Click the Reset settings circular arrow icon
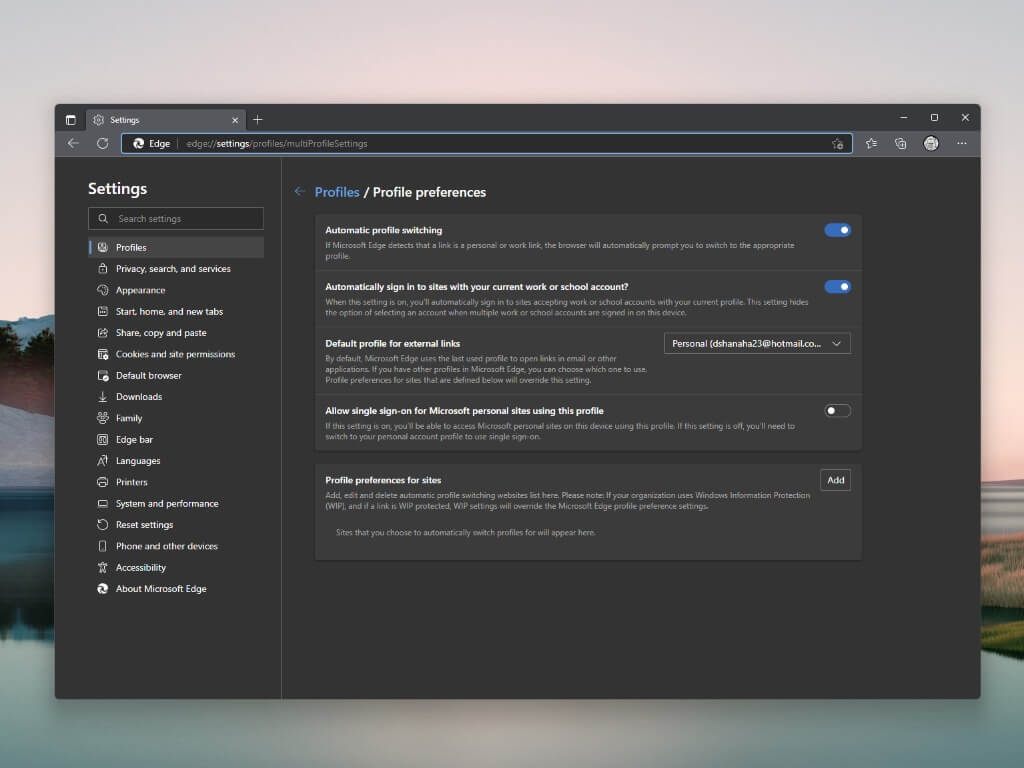Viewport: 1024px width, 768px height. coord(103,524)
